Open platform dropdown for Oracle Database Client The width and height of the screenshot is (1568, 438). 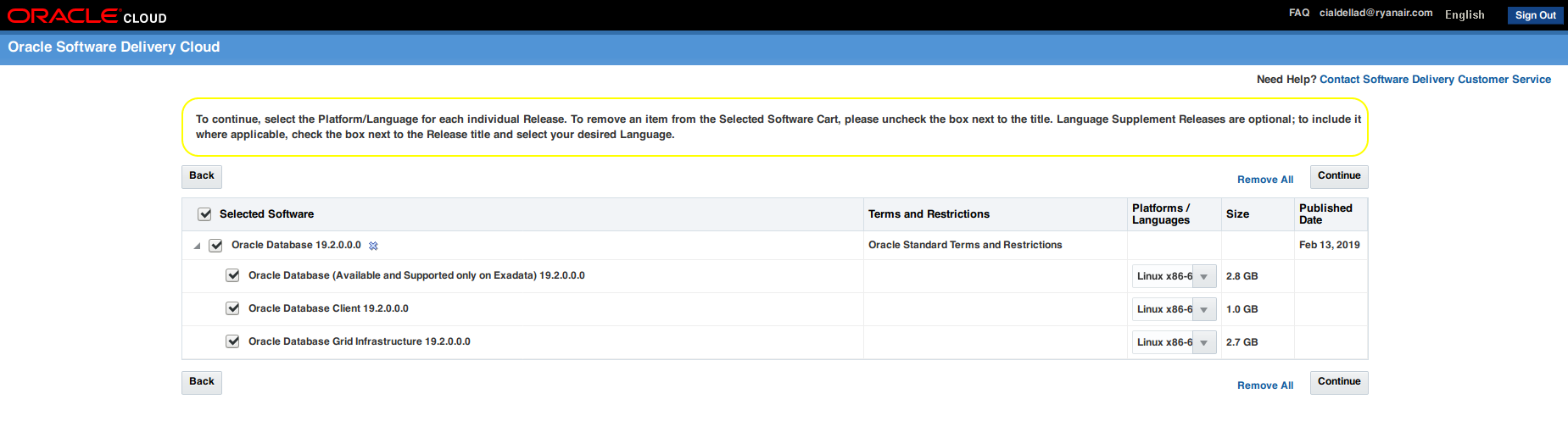click(1203, 309)
